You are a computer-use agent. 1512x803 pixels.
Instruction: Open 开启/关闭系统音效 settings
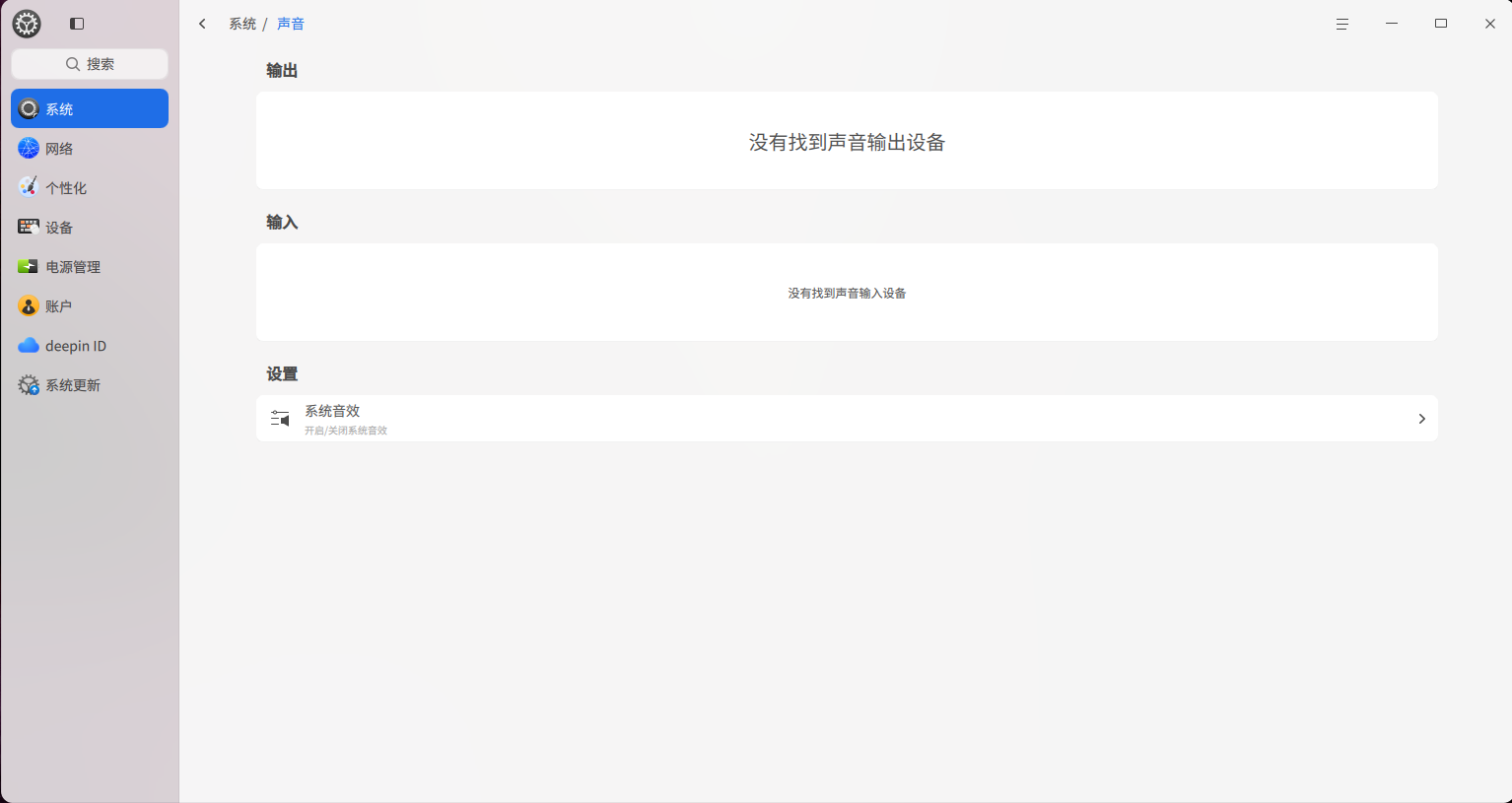[346, 431]
